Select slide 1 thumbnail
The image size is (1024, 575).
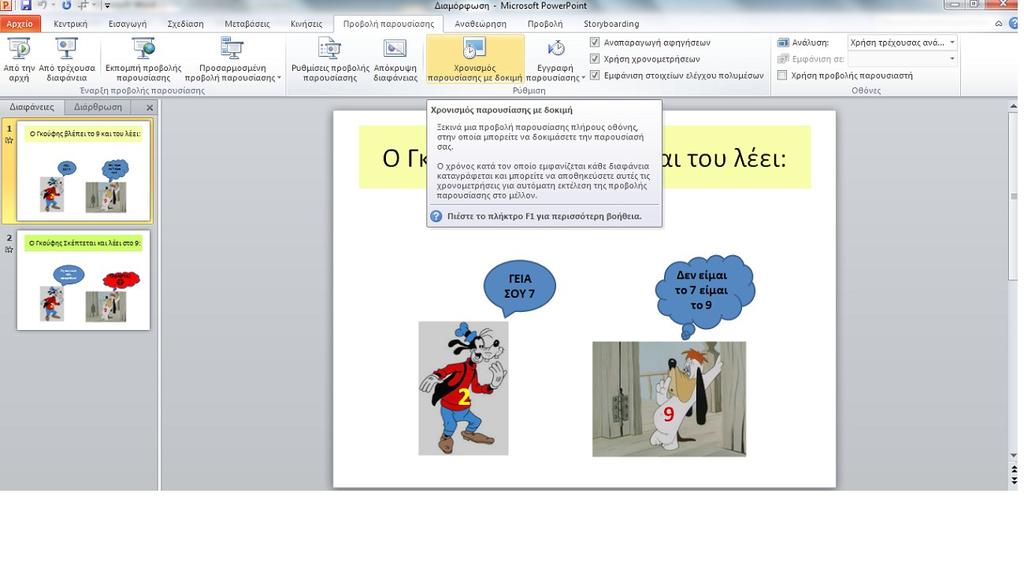click(84, 171)
